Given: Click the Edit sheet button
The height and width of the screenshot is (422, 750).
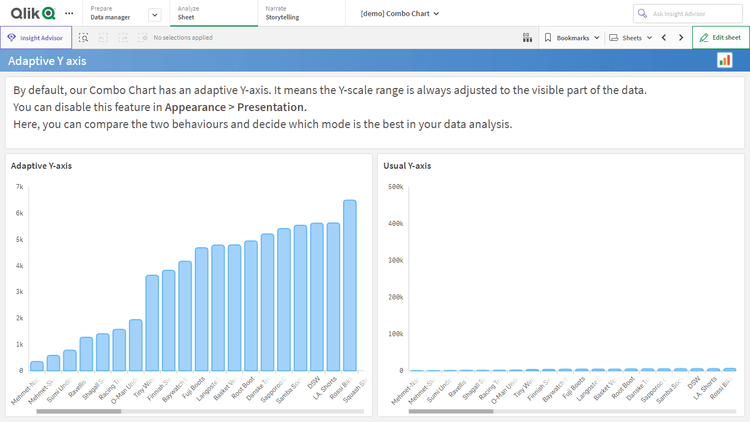Looking at the screenshot, I should [720, 37].
